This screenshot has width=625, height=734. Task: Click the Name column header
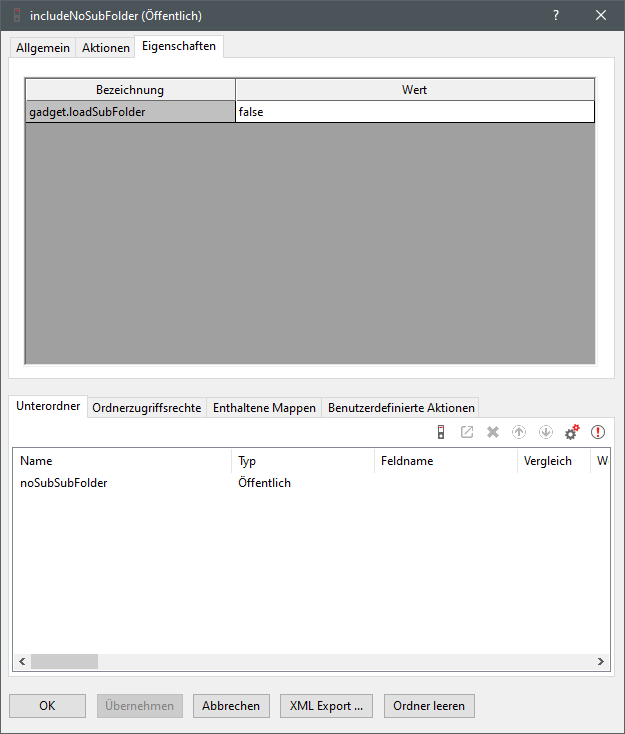pyautogui.click(x=122, y=461)
